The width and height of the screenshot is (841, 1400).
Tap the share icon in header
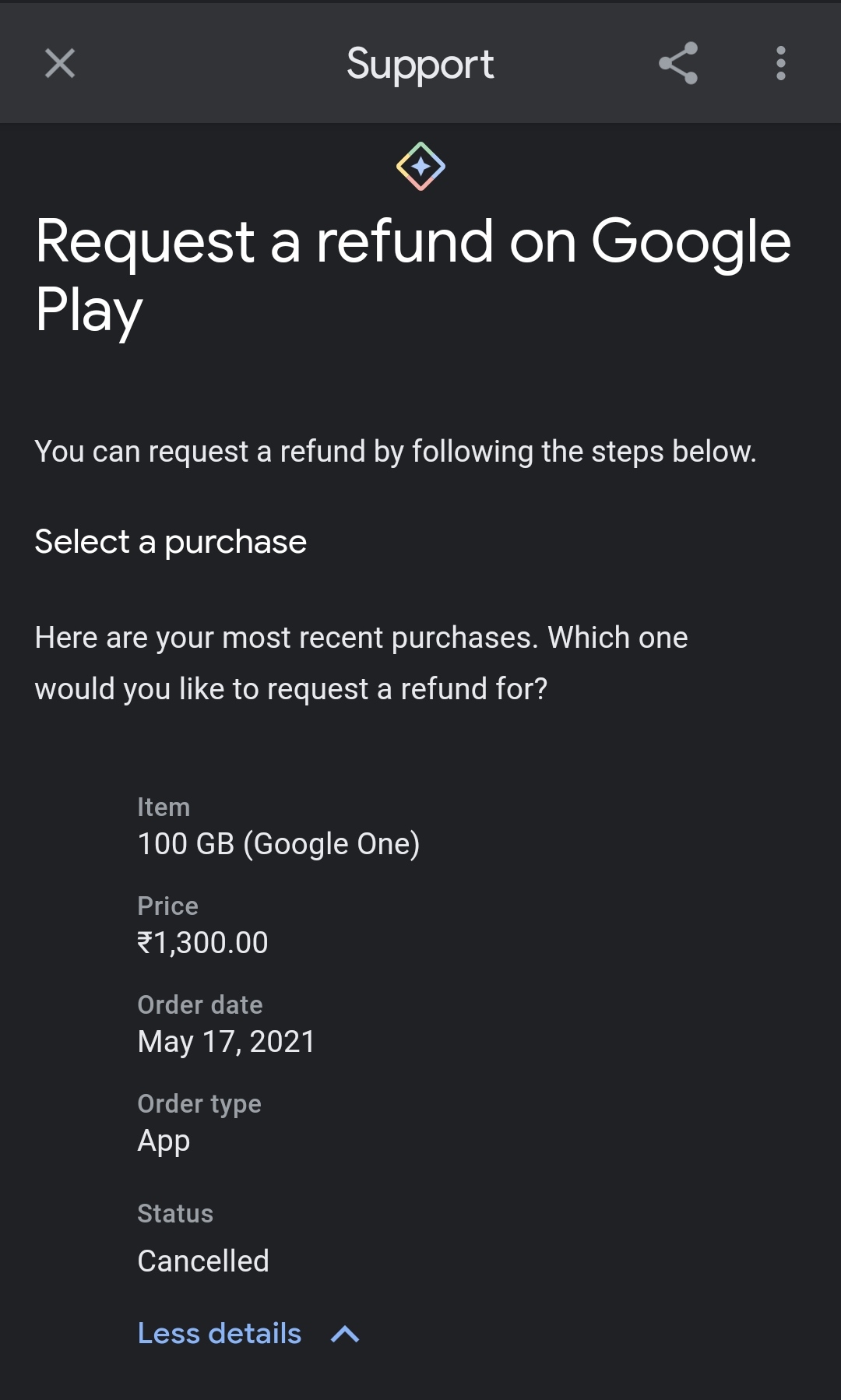[678, 63]
